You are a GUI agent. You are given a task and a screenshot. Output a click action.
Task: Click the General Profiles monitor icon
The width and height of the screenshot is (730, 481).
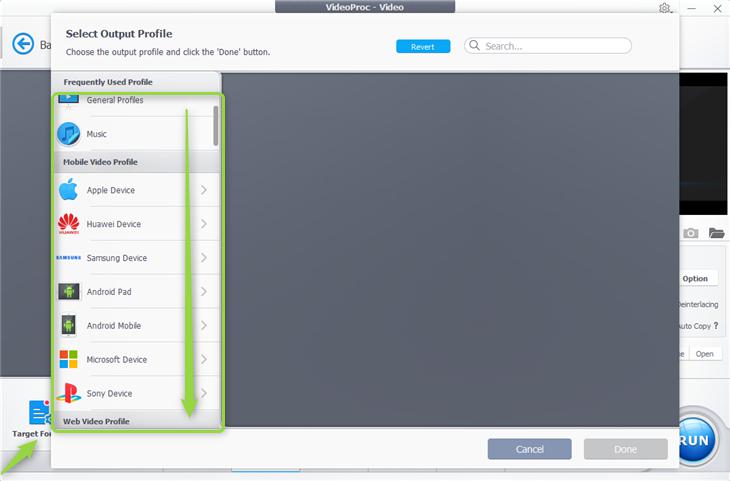pos(68,99)
